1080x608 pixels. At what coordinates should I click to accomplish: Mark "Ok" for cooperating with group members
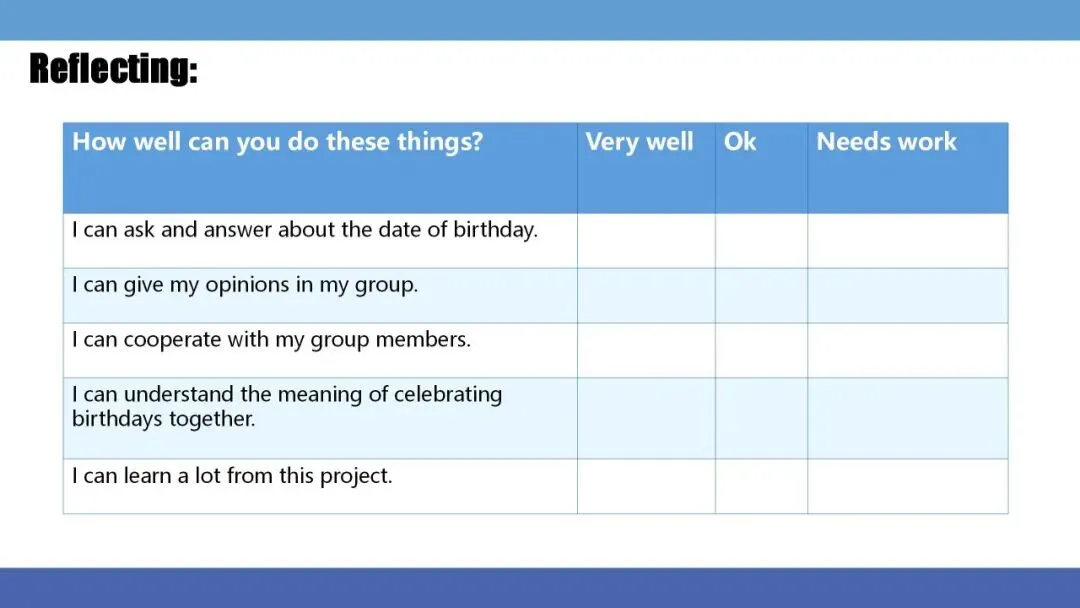click(761, 351)
